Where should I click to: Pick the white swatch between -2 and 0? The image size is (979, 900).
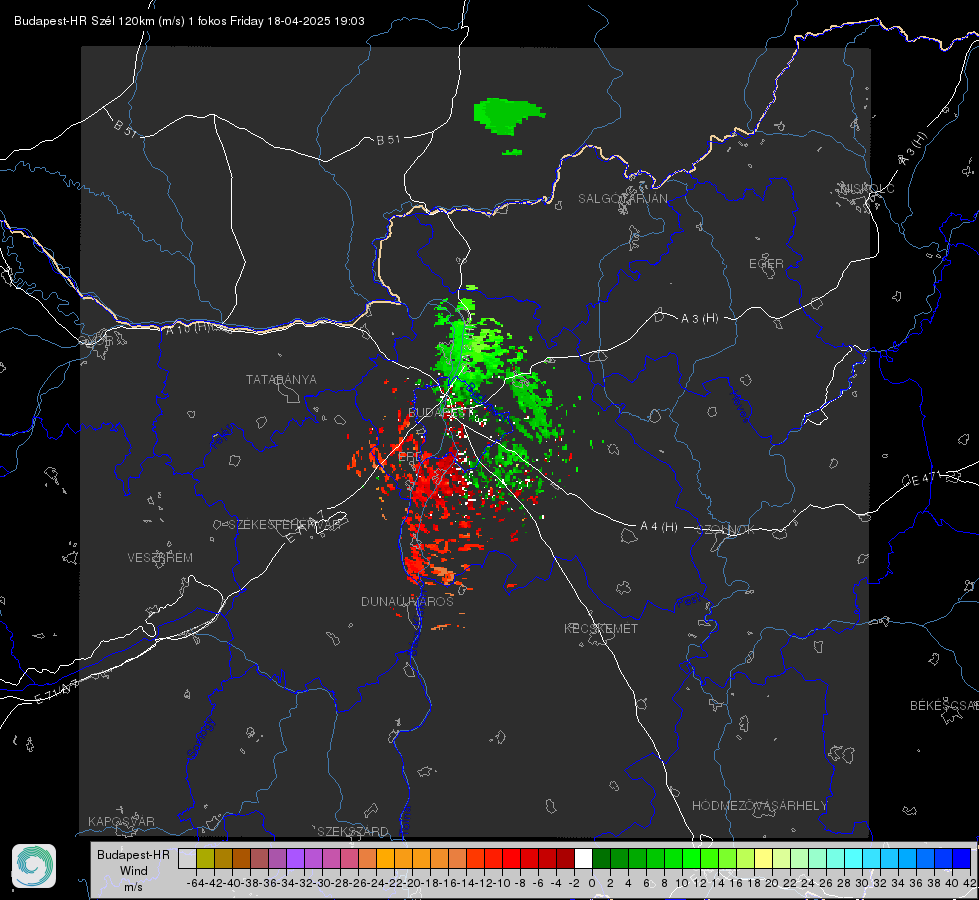pos(583,858)
